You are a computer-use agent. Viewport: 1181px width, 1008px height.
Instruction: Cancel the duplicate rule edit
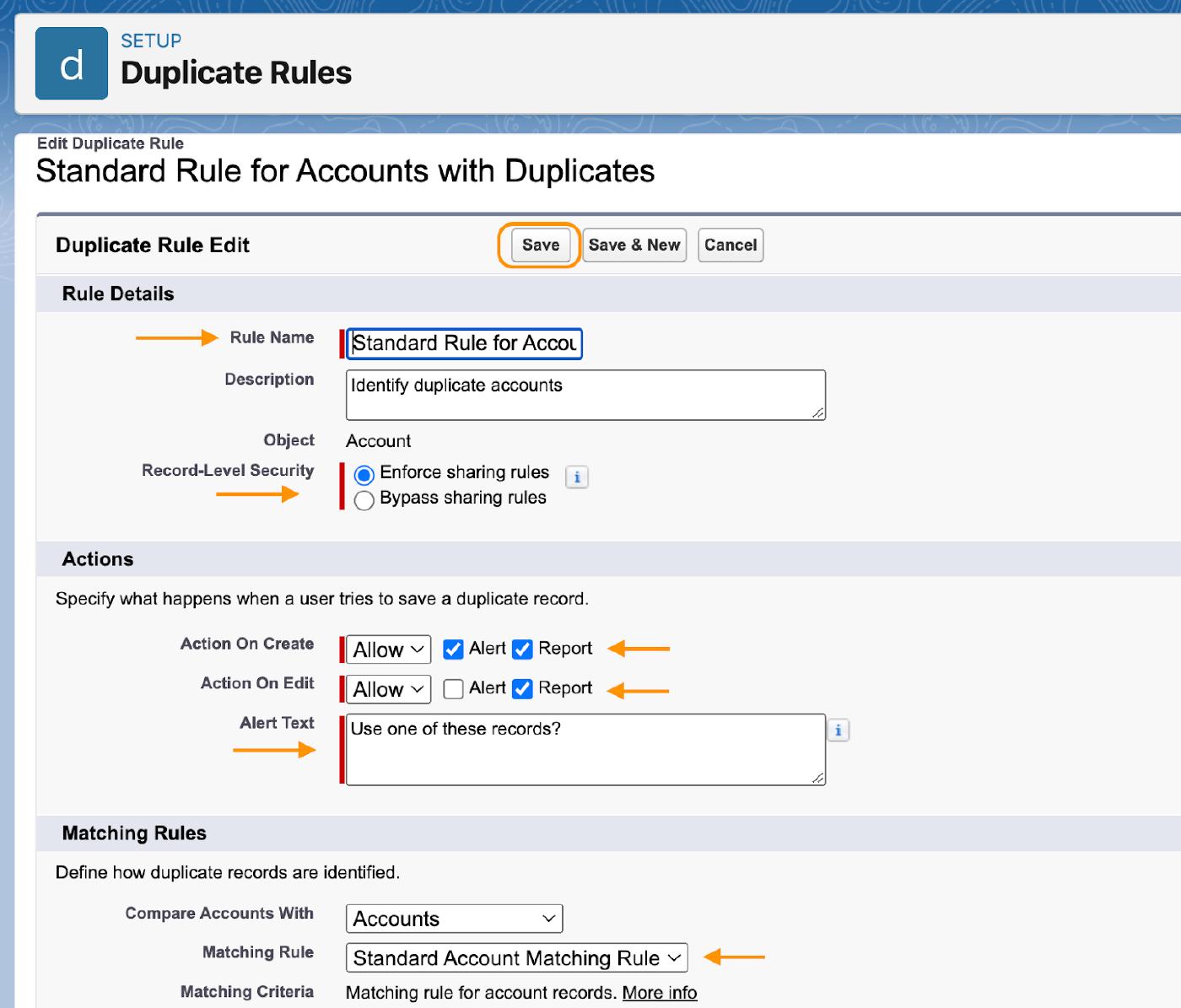click(731, 245)
